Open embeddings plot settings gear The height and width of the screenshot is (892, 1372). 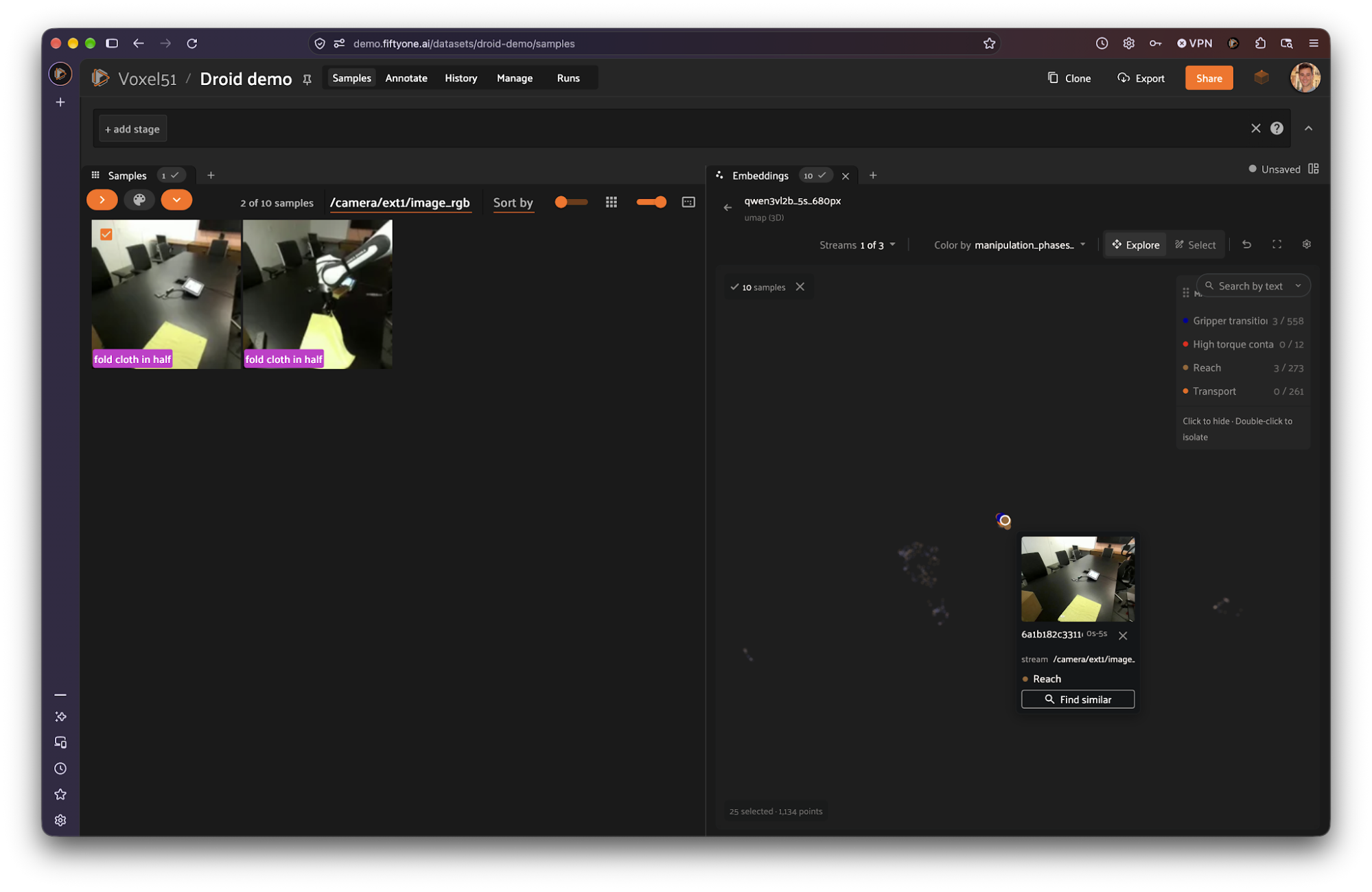click(1306, 244)
